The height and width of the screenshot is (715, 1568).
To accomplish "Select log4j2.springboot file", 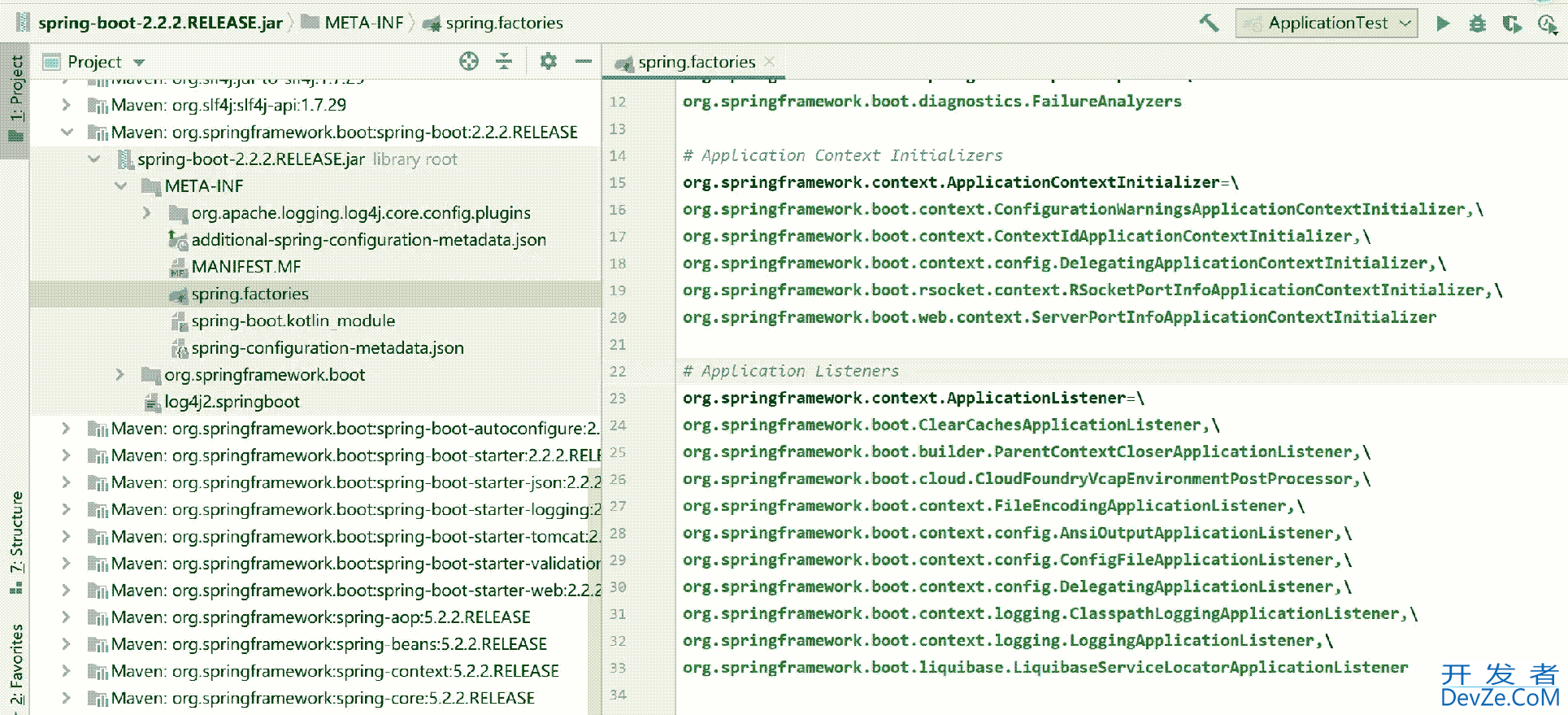I will point(232,401).
